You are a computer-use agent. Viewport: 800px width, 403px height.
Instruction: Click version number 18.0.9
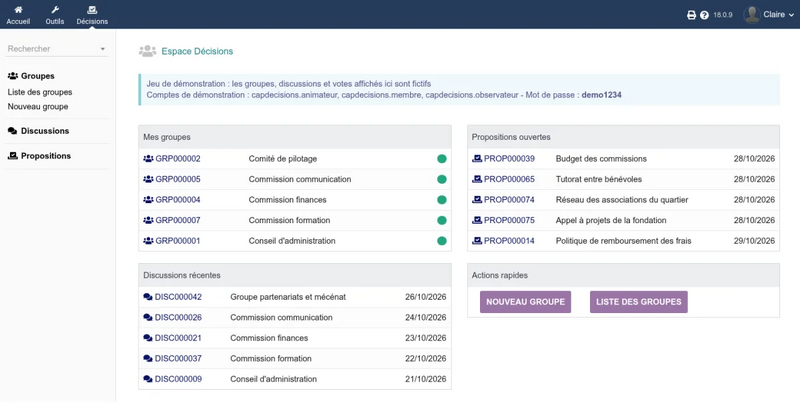coord(723,15)
